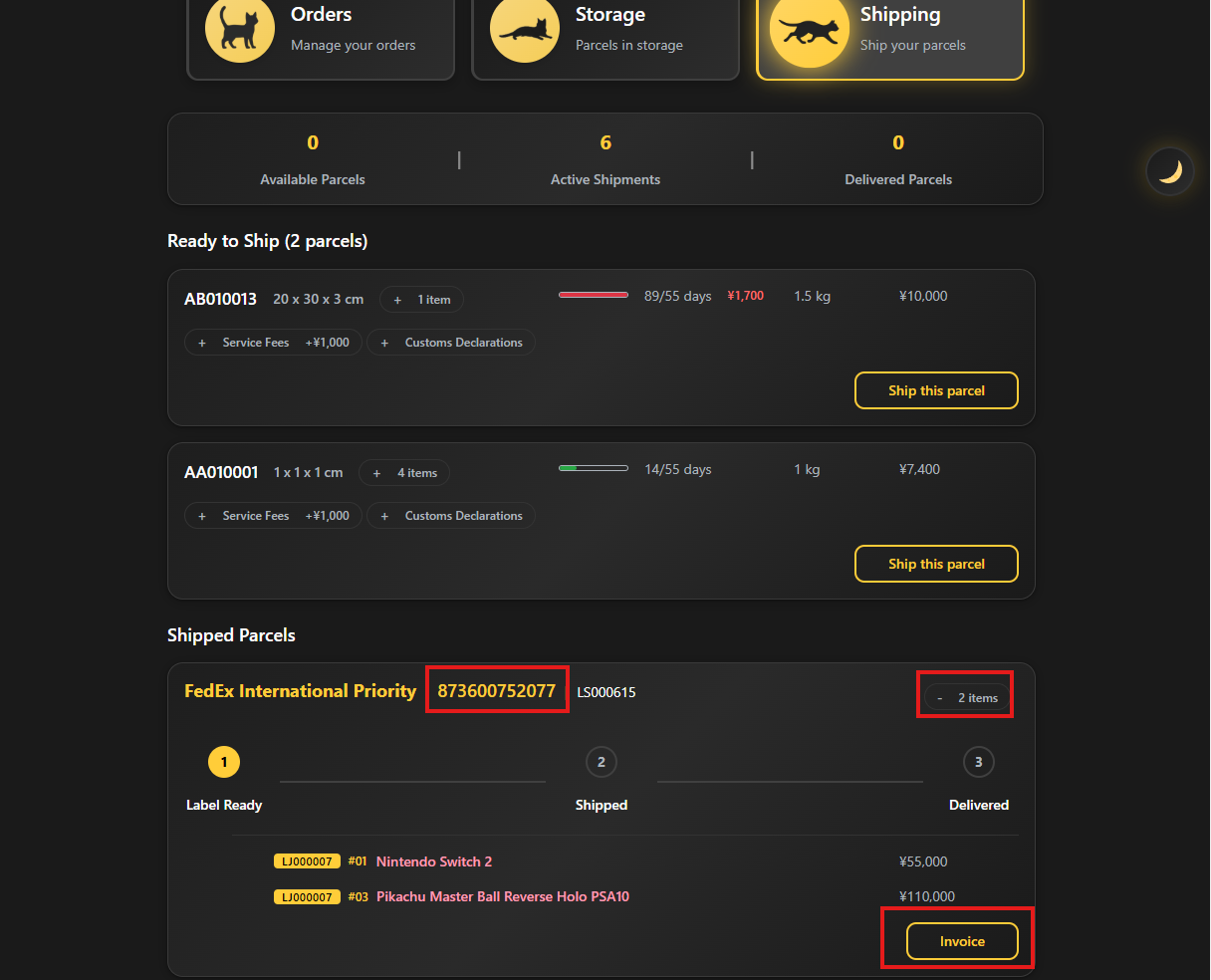Open tracking number 873600752077
The width and height of the screenshot is (1211, 980).
[497, 690]
